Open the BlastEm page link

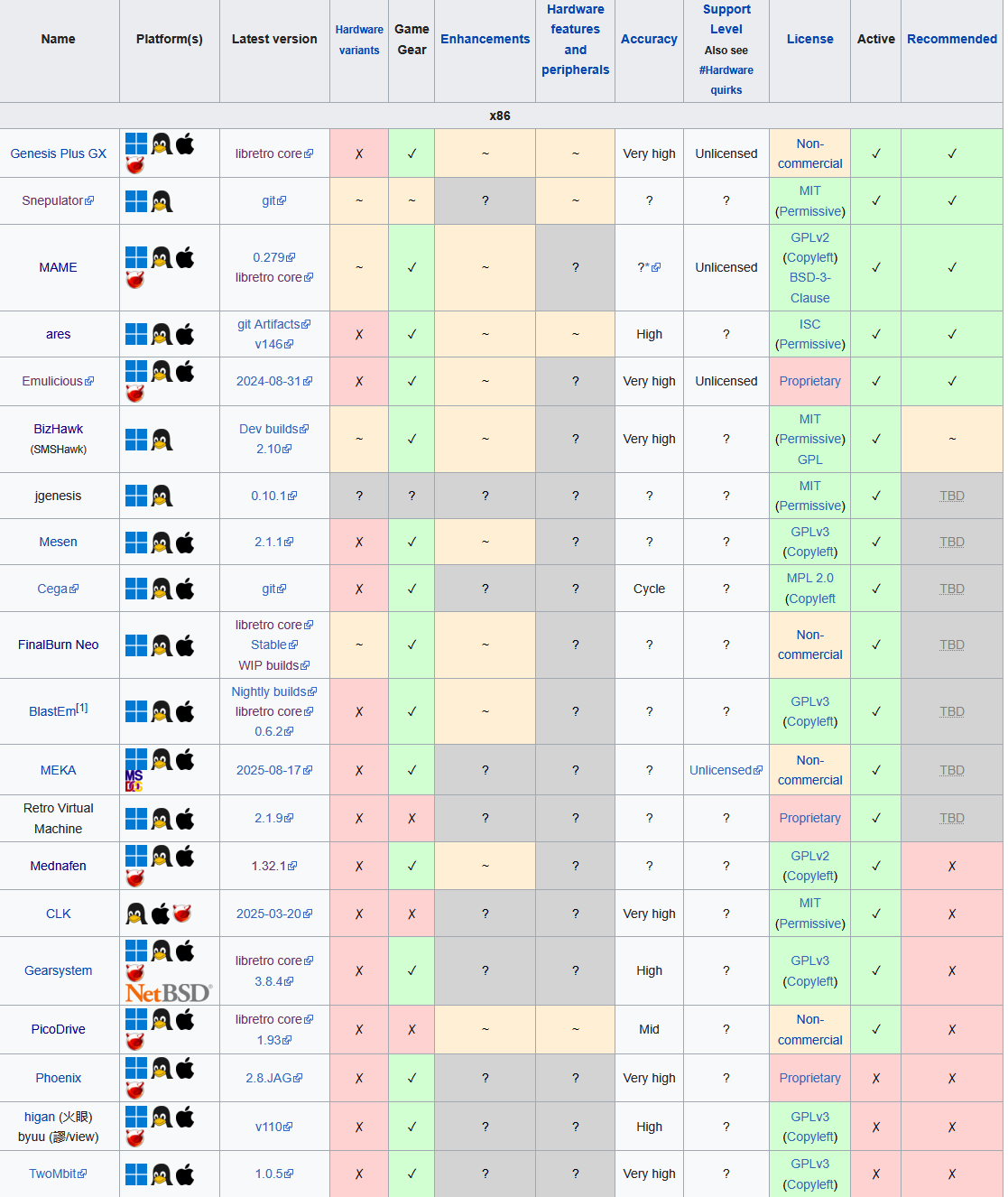52,711
